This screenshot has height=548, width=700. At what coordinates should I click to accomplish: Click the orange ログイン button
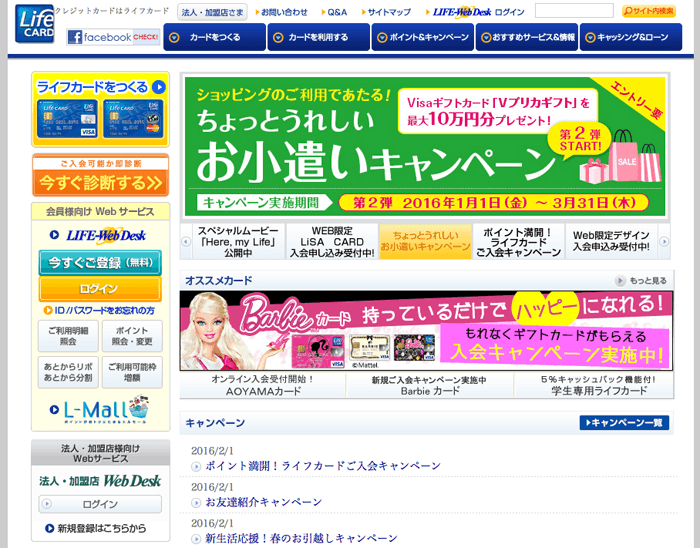pyautogui.click(x=100, y=289)
